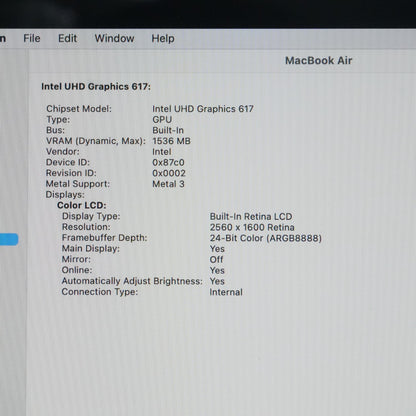Click the VRAM (Dynamic, Max) label

pos(96,141)
